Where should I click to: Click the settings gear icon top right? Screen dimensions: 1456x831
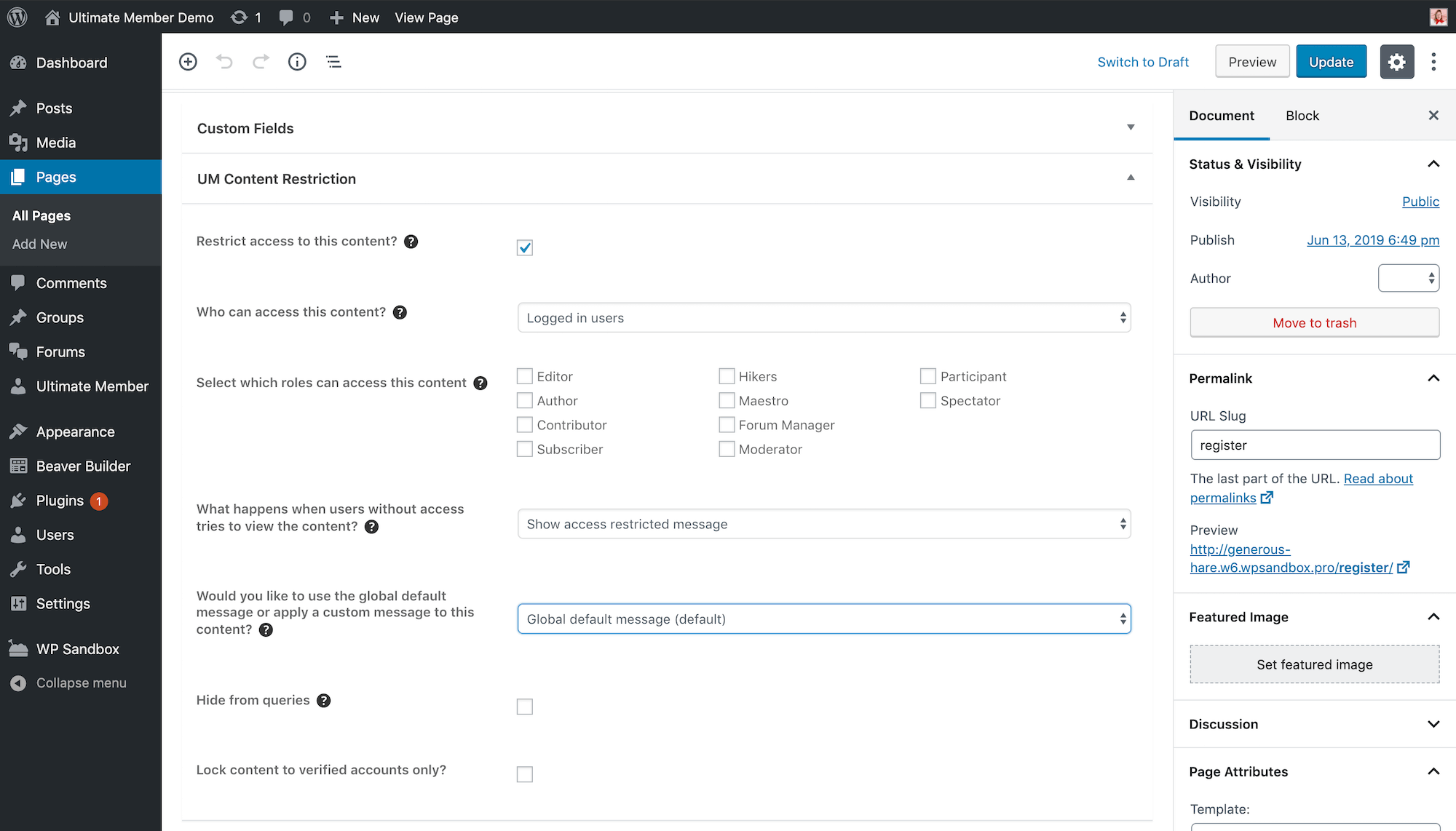click(1397, 61)
